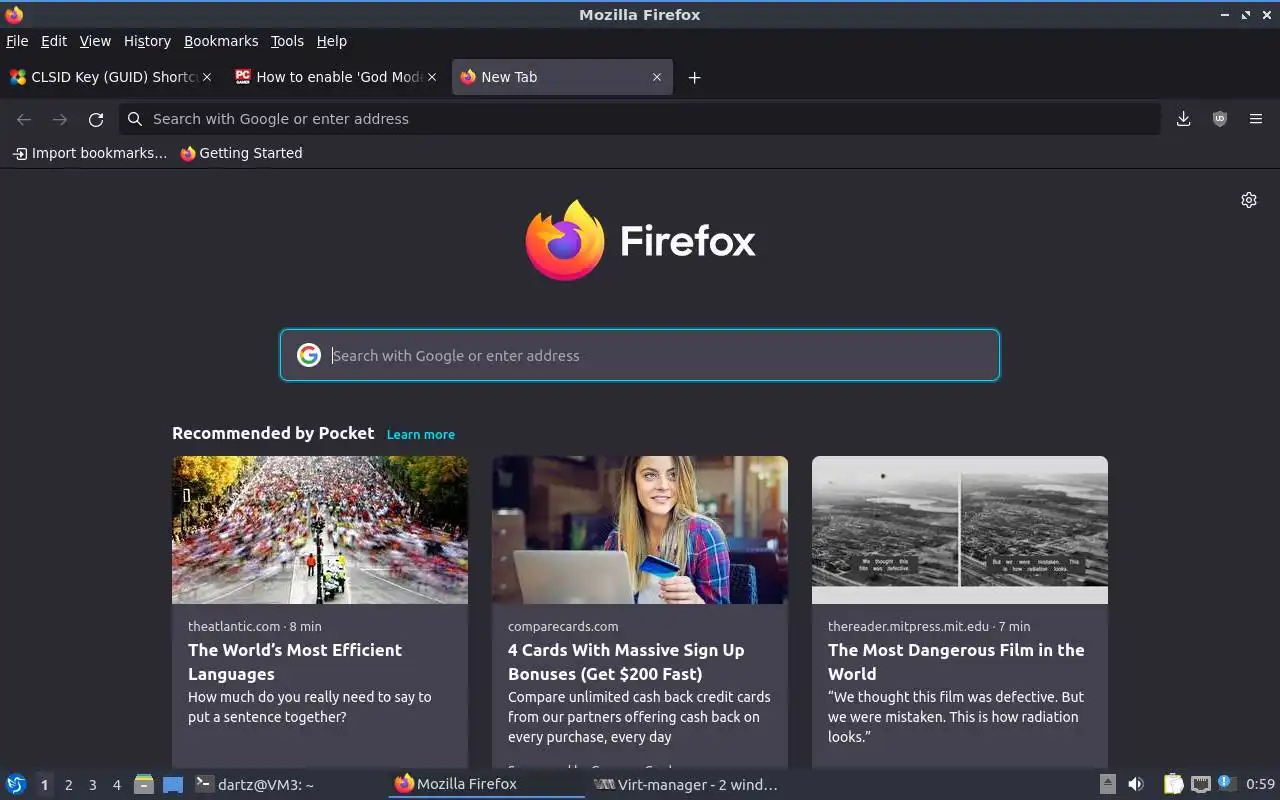Open the Edit menu
The height and width of the screenshot is (800, 1280).
(54, 41)
